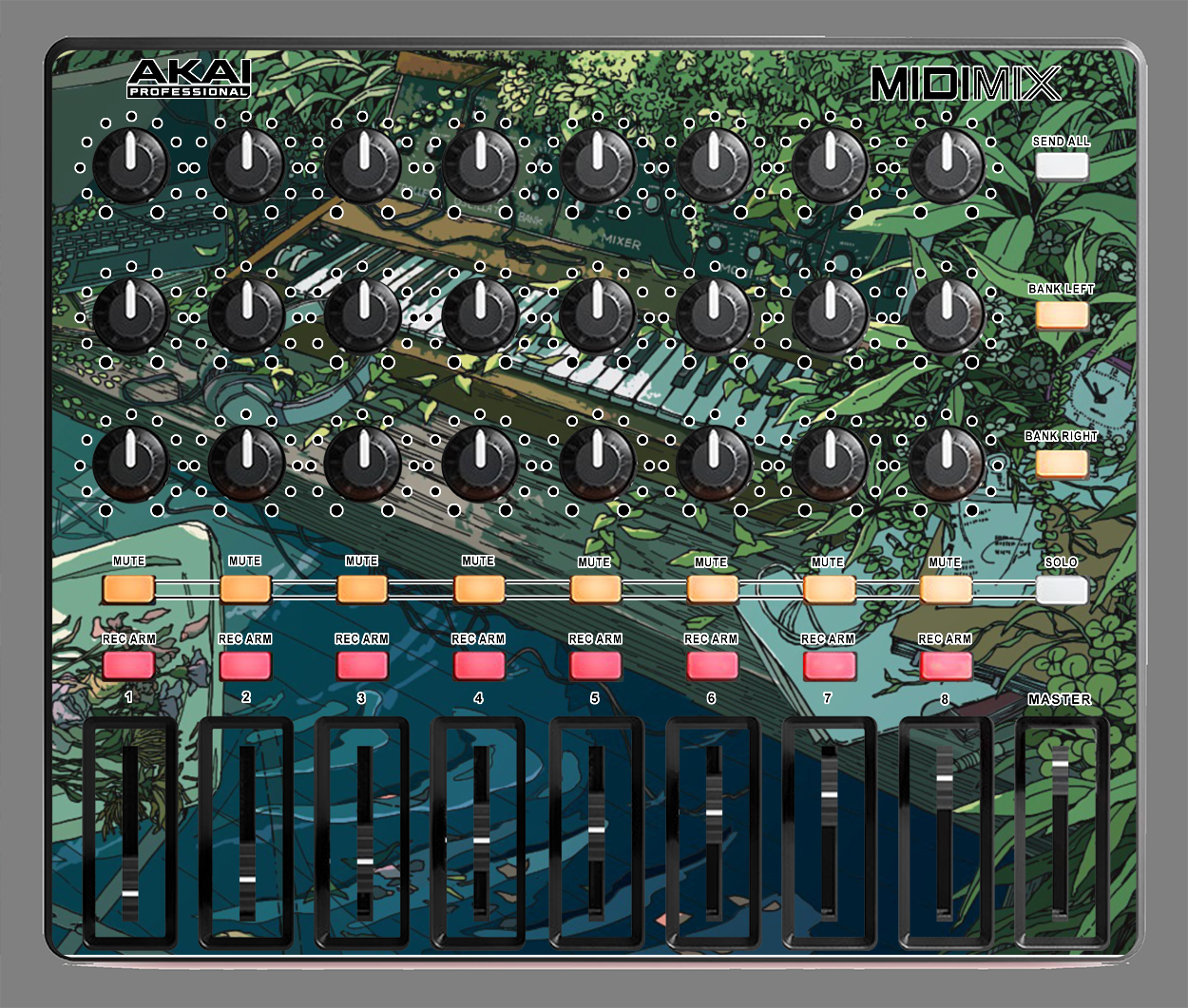Toggle the MUTE button for channel 8
1188x1008 pixels.
pyautogui.click(x=947, y=589)
